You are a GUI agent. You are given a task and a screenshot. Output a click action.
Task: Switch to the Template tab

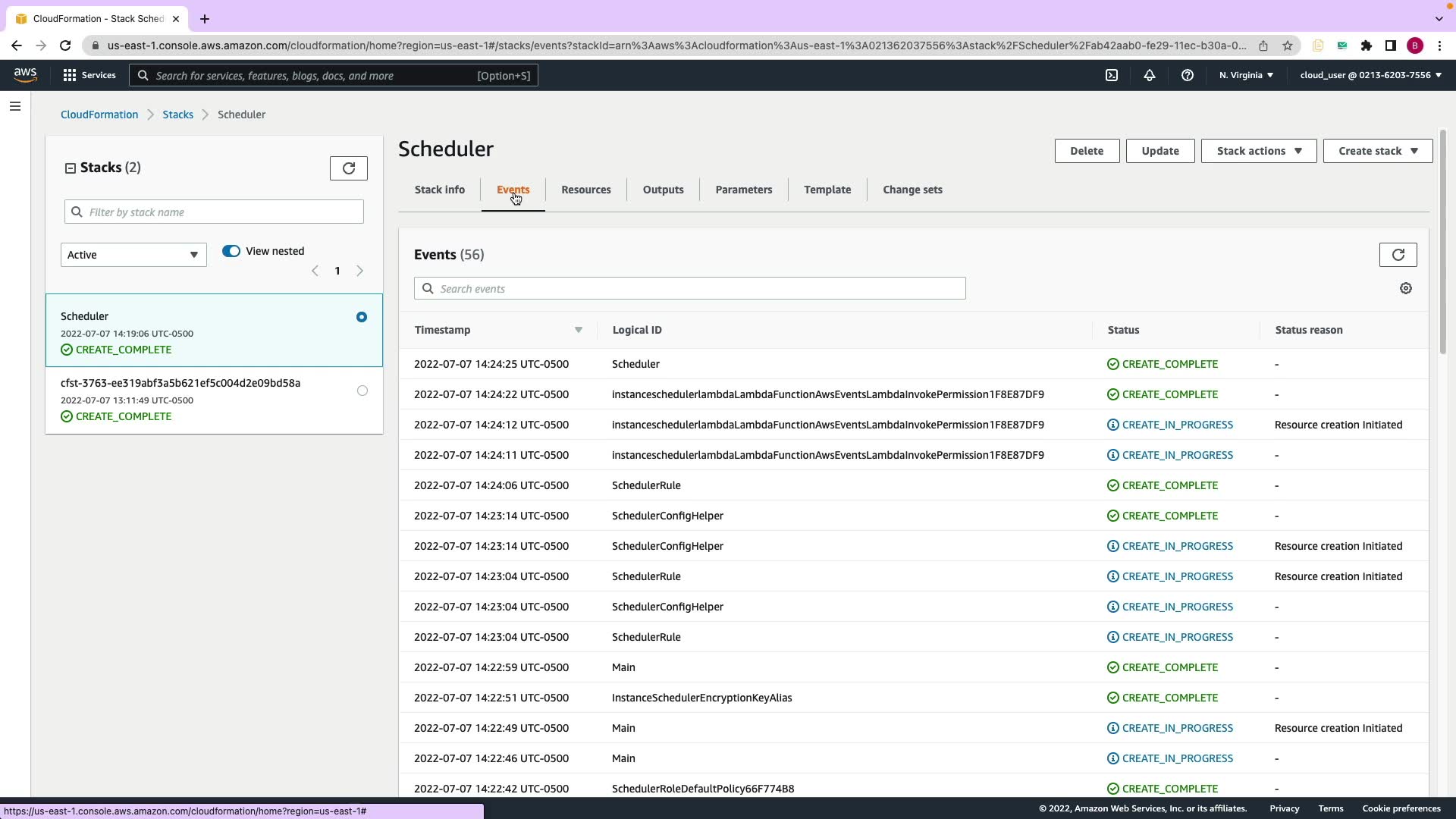(x=827, y=190)
